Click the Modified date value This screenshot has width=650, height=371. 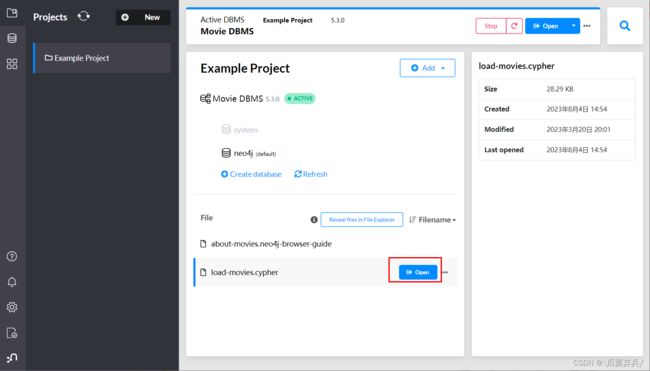pyautogui.click(x=578, y=129)
